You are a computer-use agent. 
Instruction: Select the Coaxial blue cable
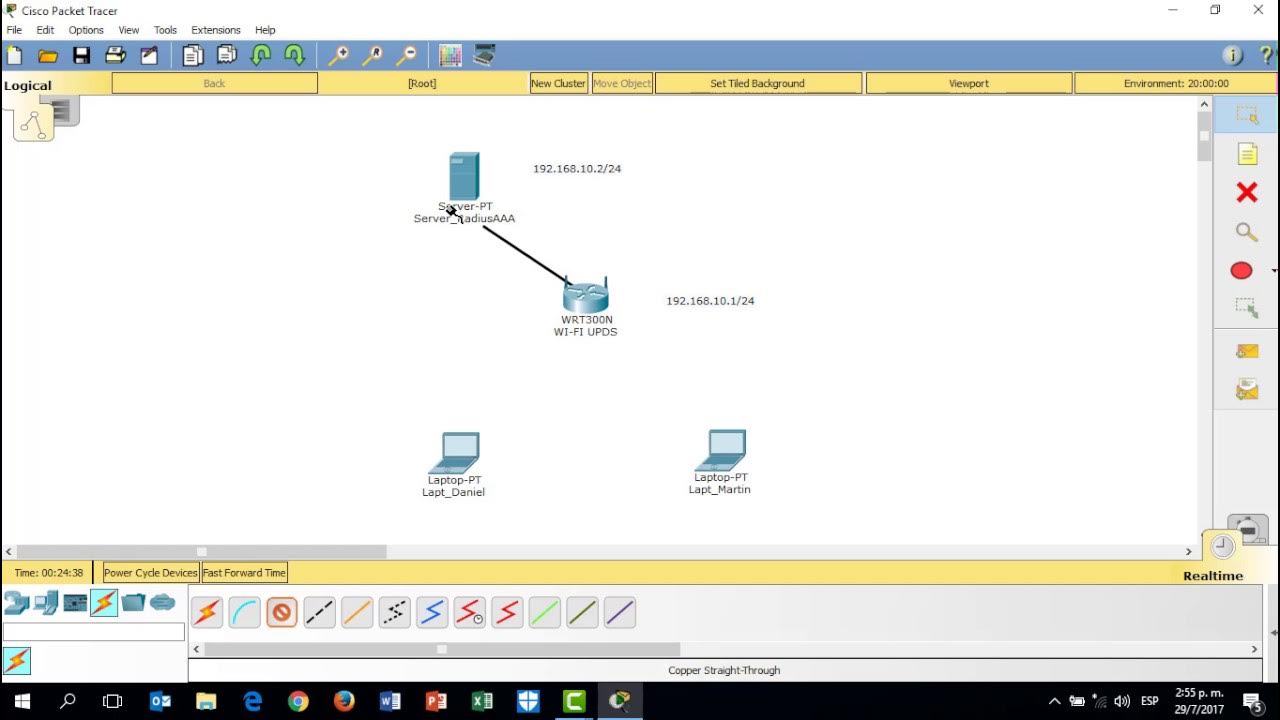[432, 612]
